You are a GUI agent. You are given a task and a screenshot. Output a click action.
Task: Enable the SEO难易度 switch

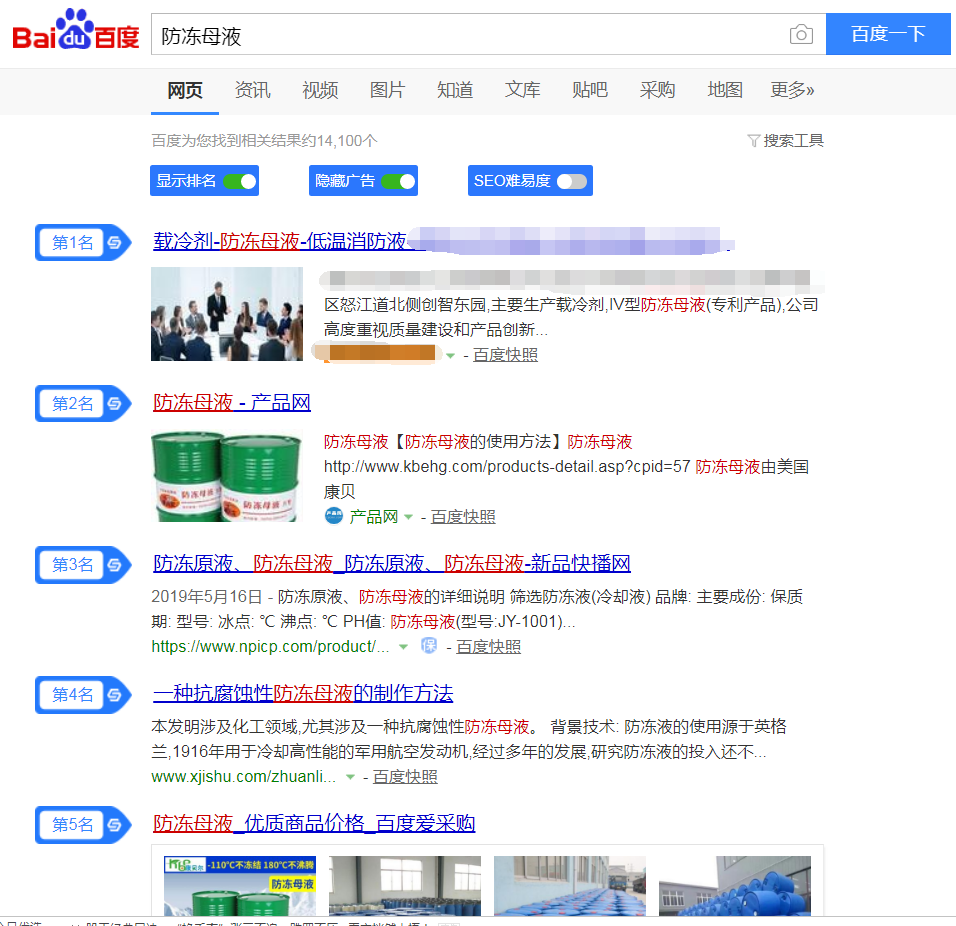point(572,181)
